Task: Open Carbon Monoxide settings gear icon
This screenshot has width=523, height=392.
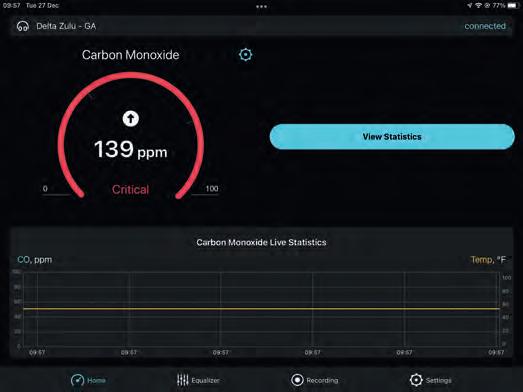Action: click(245, 55)
